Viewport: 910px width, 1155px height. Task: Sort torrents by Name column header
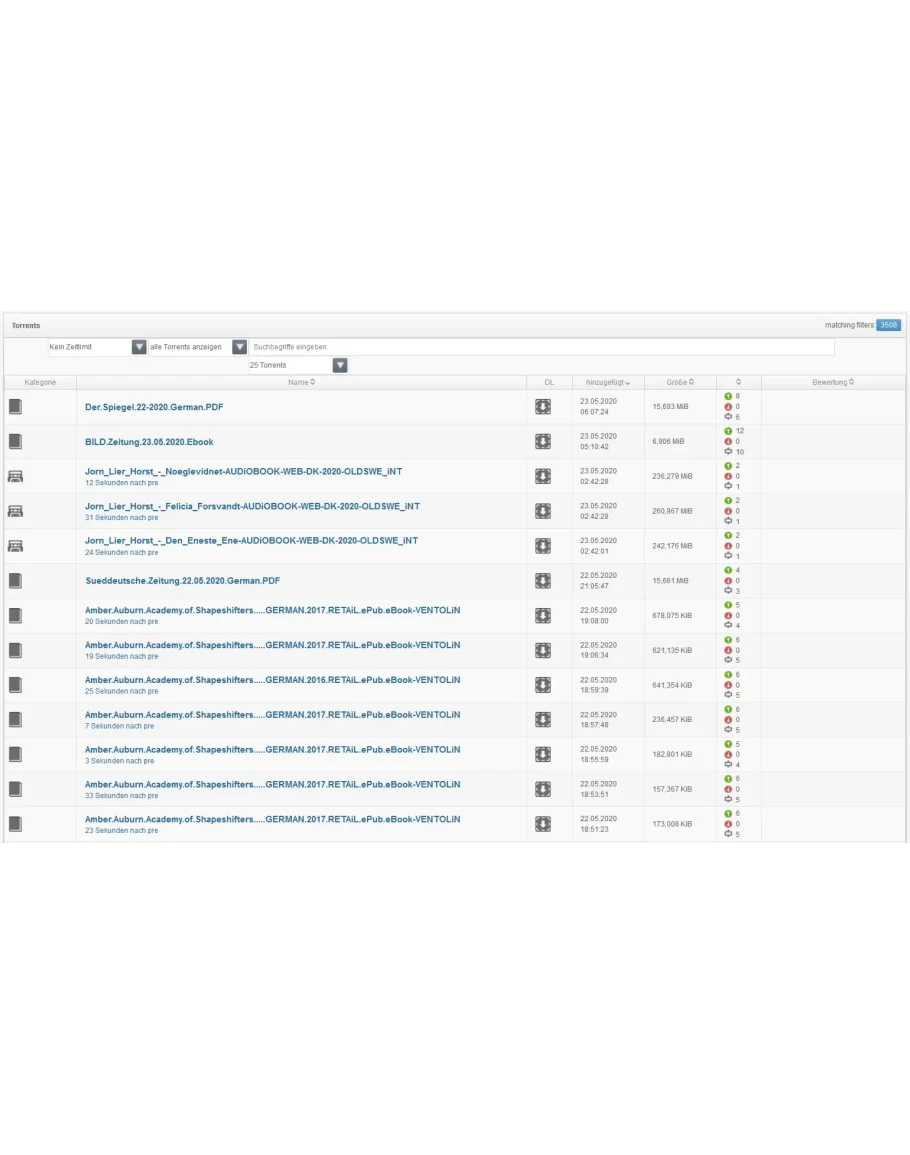coord(301,382)
